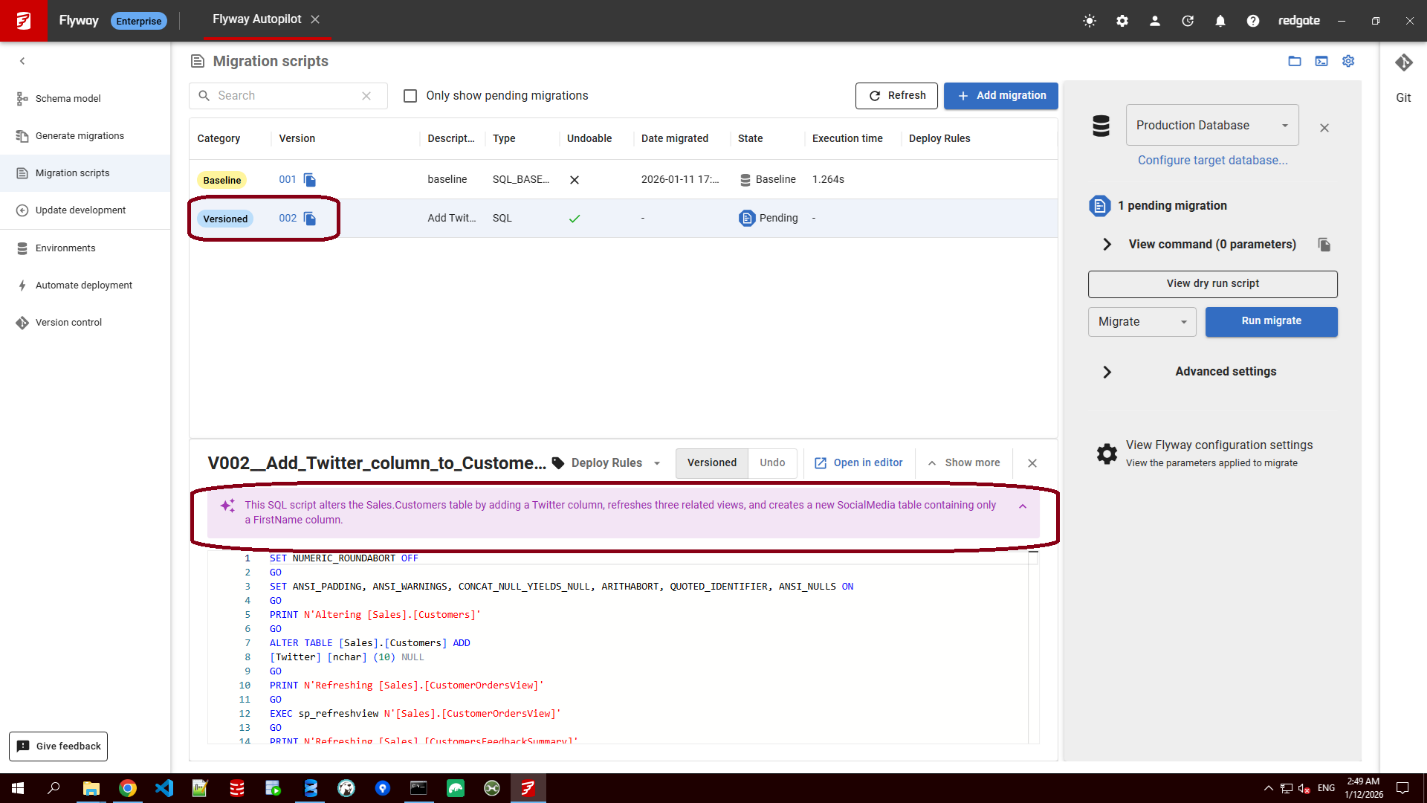Open Production Database target dropdown
Image resolution: width=1427 pixels, height=803 pixels.
[1212, 125]
